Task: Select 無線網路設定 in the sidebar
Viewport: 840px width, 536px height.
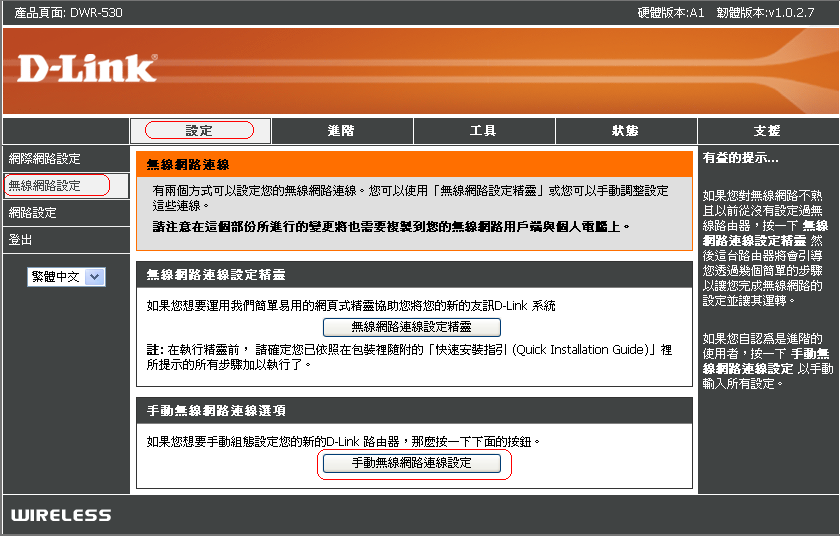Action: pyautogui.click(x=66, y=186)
